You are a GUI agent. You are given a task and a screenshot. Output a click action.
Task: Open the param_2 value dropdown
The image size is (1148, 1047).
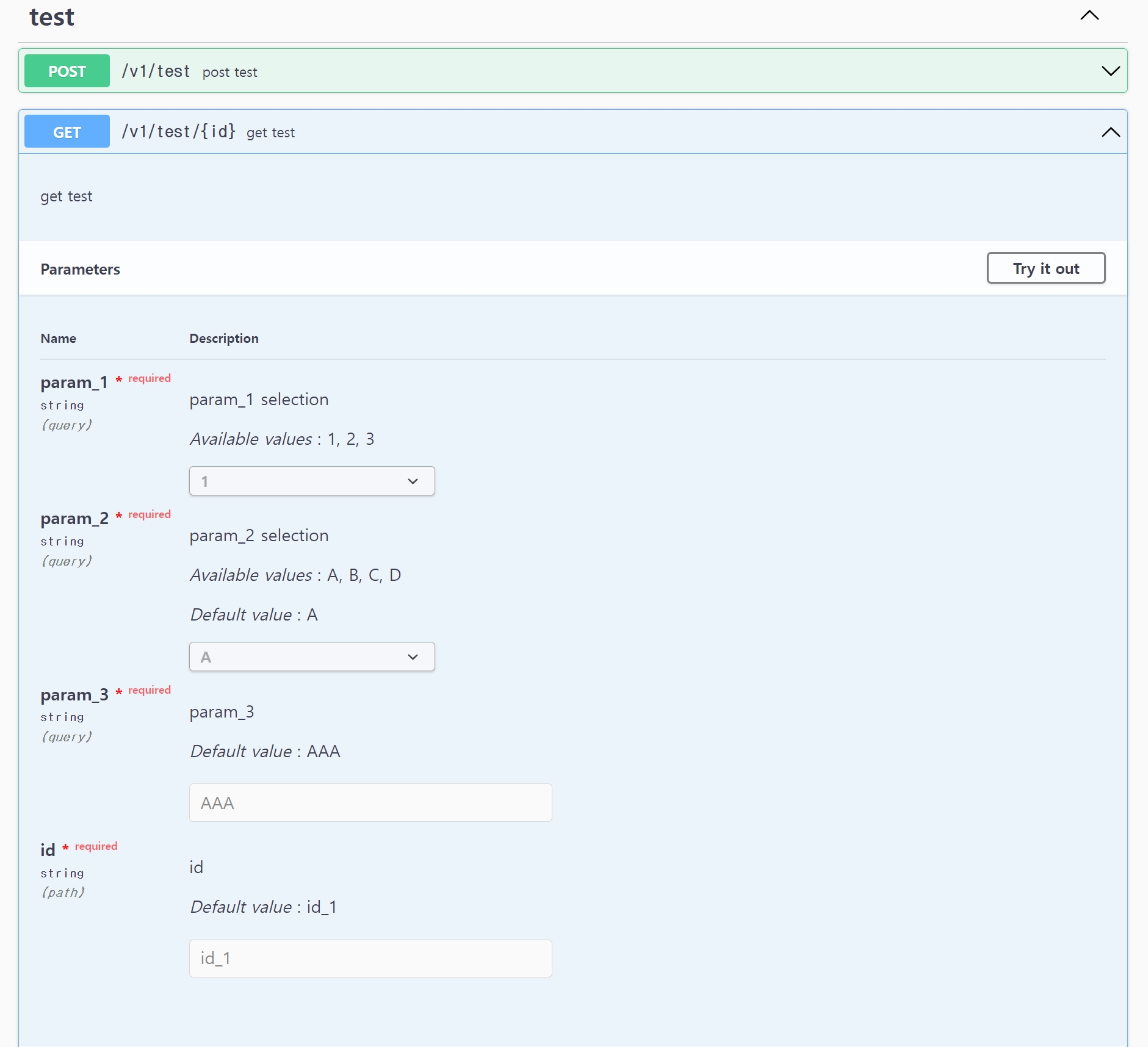point(311,657)
